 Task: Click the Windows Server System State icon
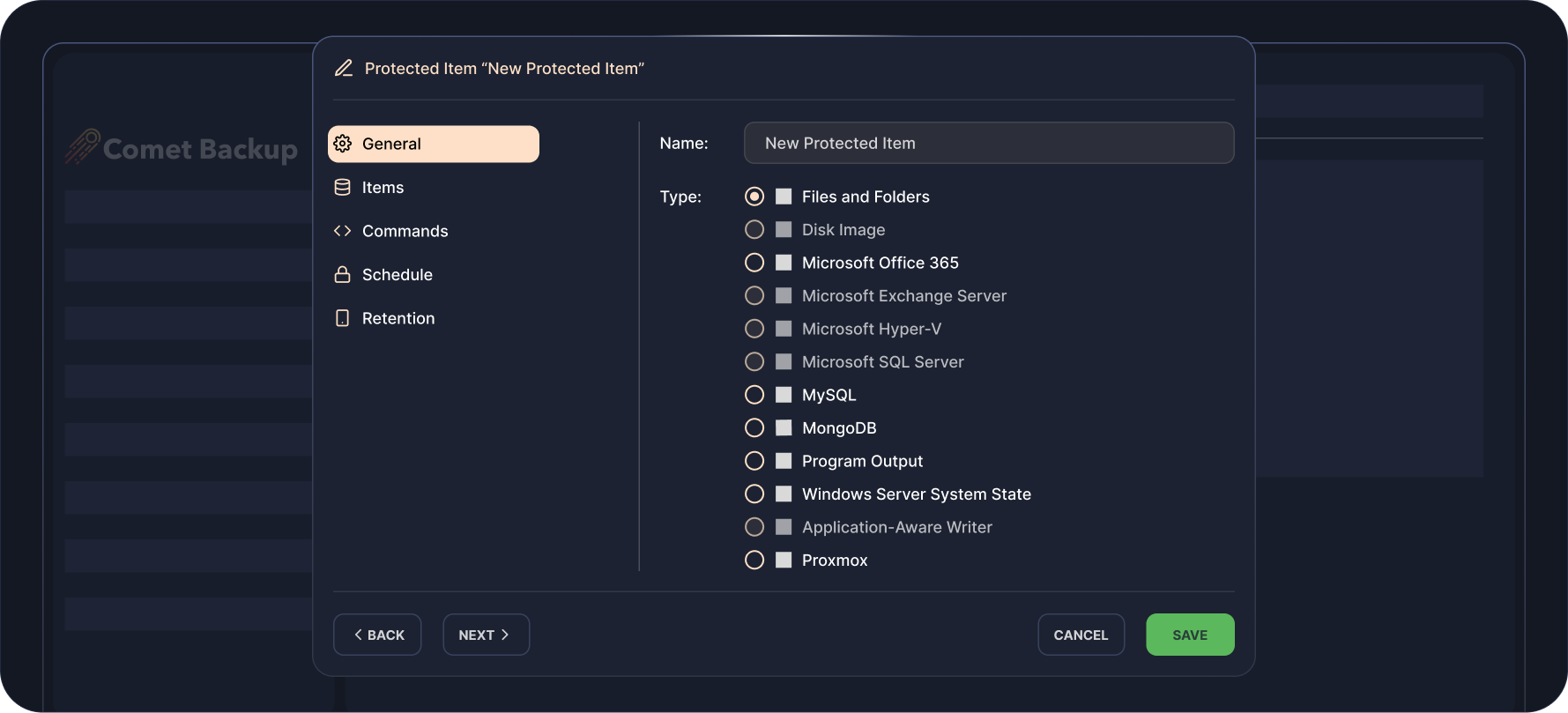[784, 494]
